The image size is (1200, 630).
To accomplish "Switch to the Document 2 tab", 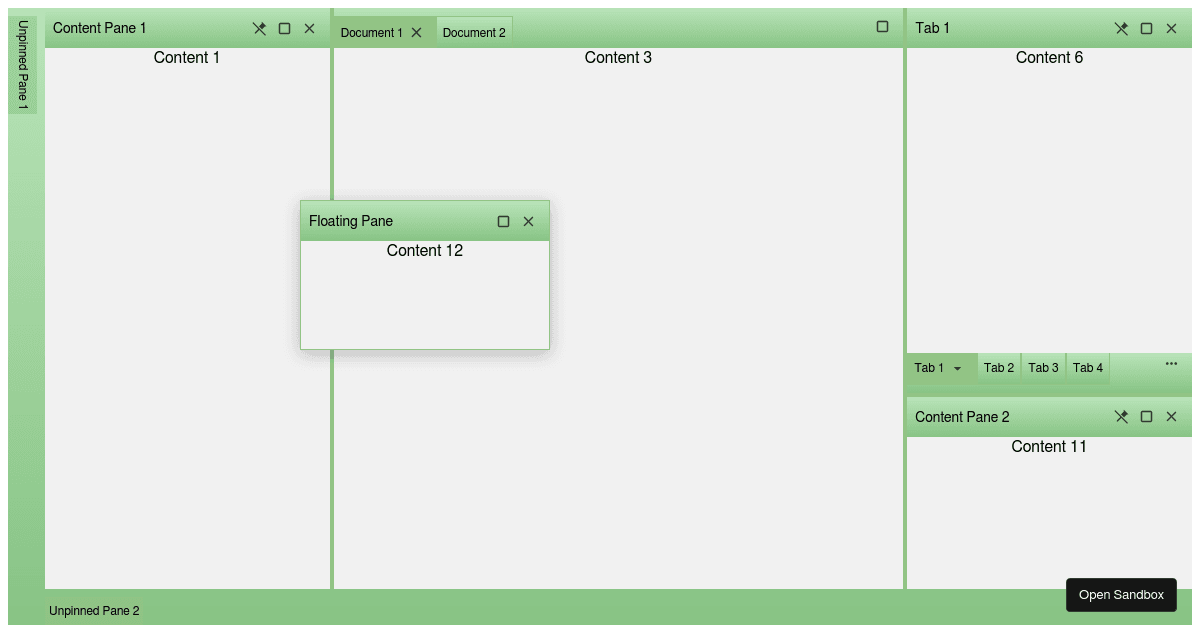I will pyautogui.click(x=474, y=32).
